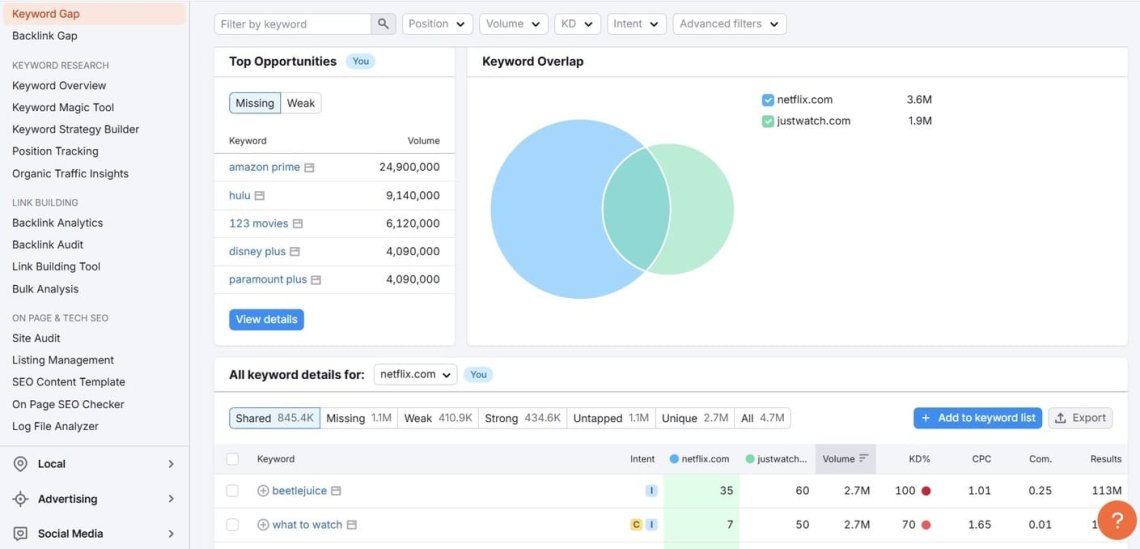
Task: Open Log File Analyzer in sidebar
Action: click(x=55, y=426)
